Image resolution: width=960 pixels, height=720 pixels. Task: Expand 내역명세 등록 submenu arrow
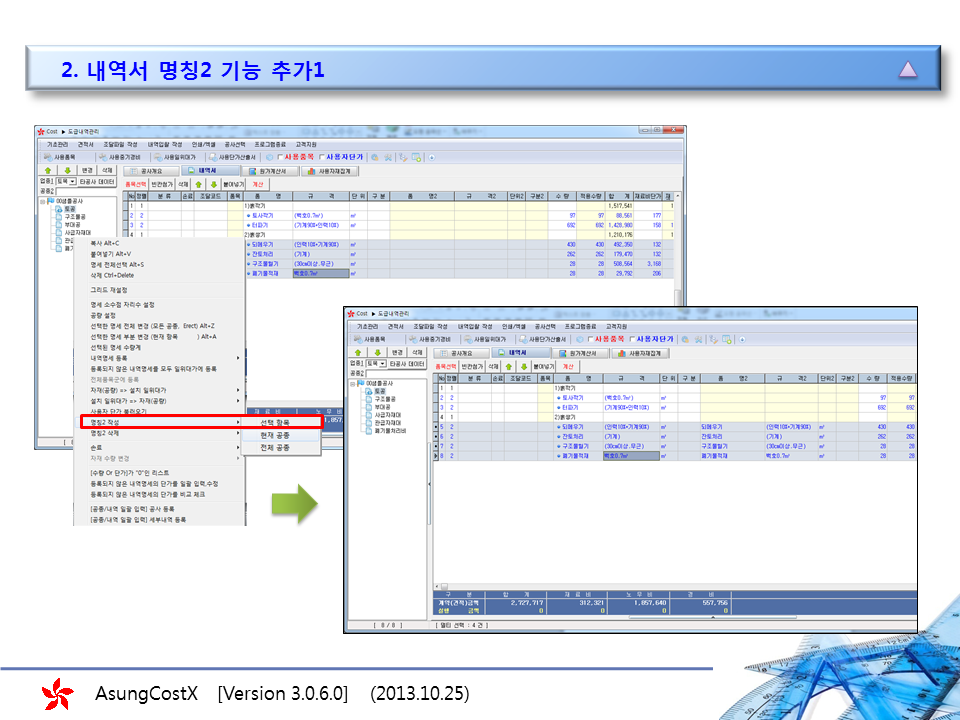tap(238, 358)
